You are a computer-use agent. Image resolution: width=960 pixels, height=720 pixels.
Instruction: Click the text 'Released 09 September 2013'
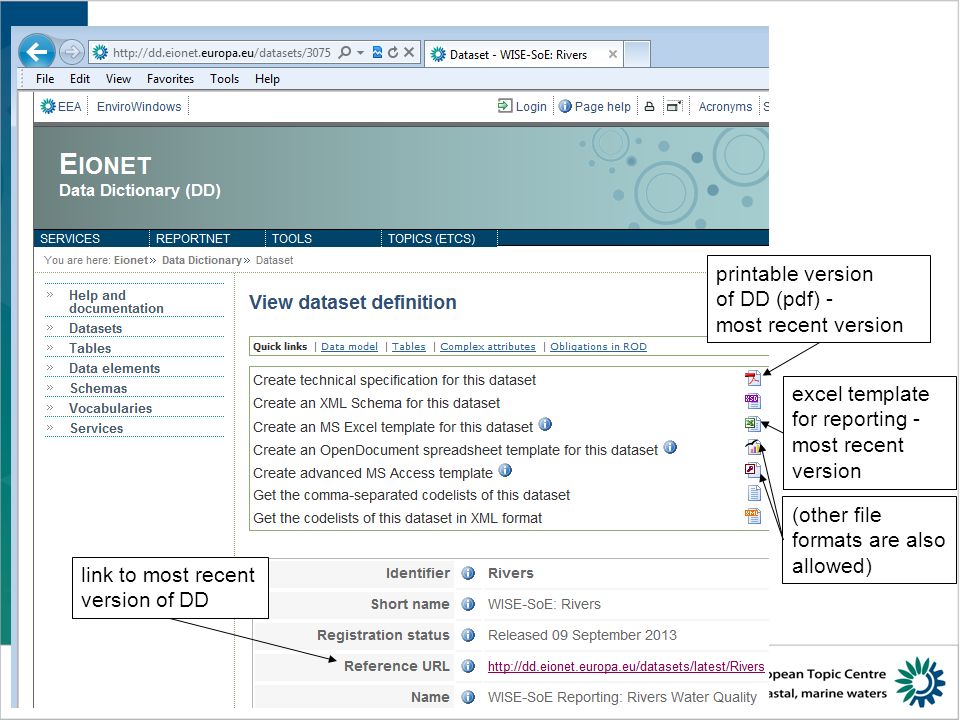coord(582,635)
